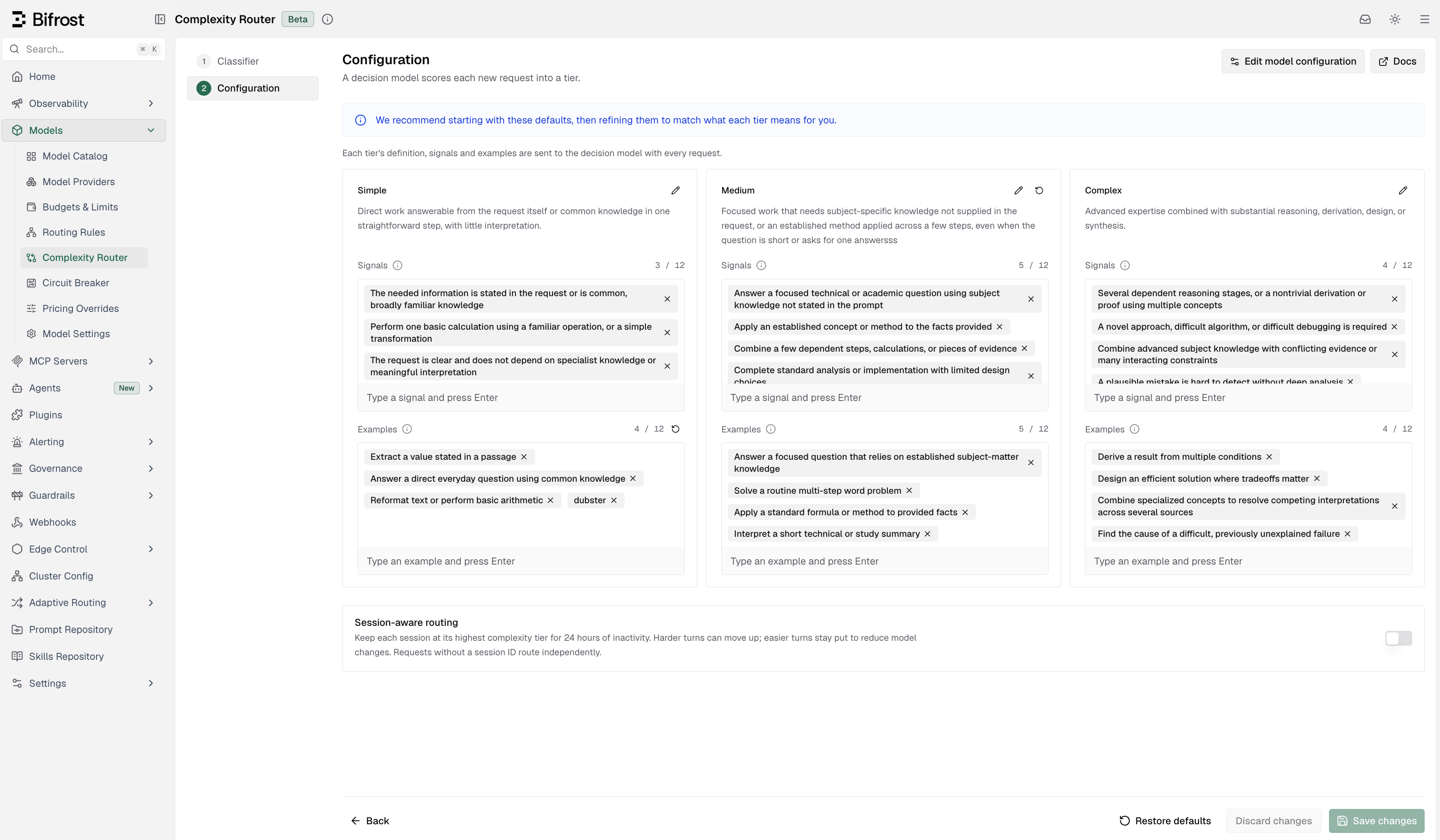Edit the Complex tier definition
This screenshot has width=1440, height=840.
1403,190
